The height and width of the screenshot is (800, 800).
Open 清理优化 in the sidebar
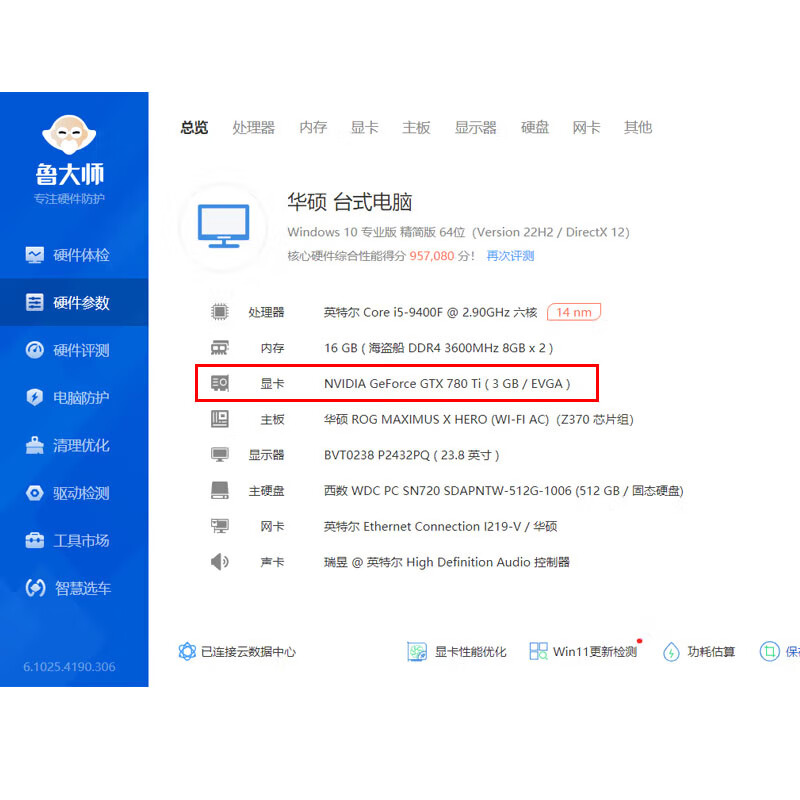coord(69,445)
